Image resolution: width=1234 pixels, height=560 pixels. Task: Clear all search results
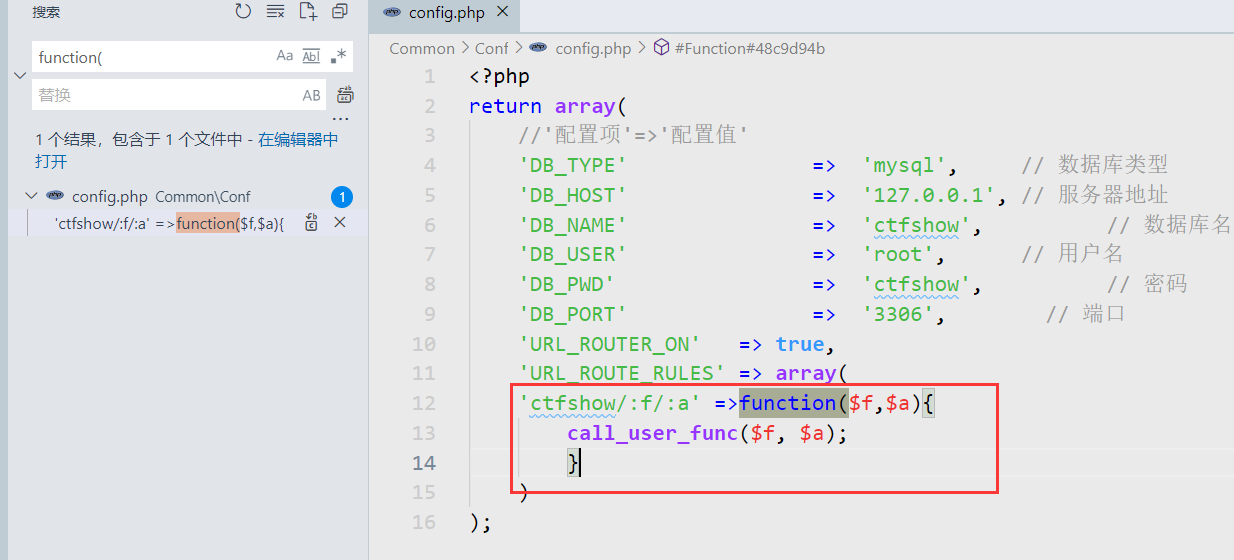click(x=275, y=12)
